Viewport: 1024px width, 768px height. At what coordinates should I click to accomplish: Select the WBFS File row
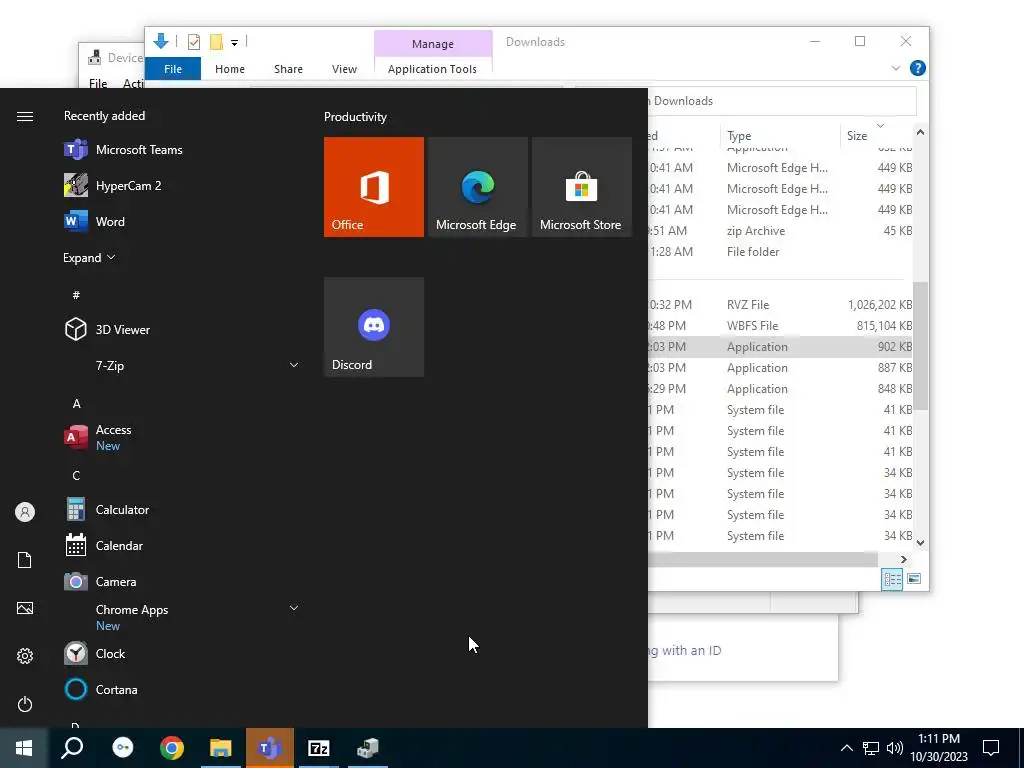[780, 326]
